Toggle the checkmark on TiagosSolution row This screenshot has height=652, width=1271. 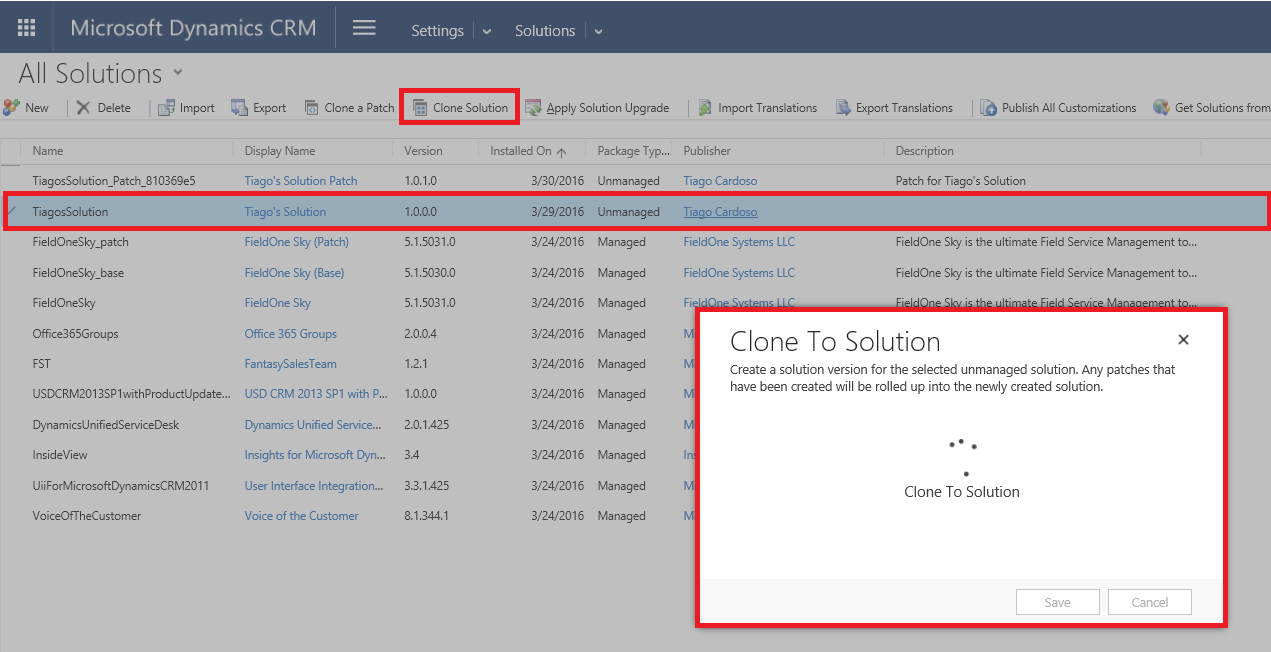coord(12,211)
